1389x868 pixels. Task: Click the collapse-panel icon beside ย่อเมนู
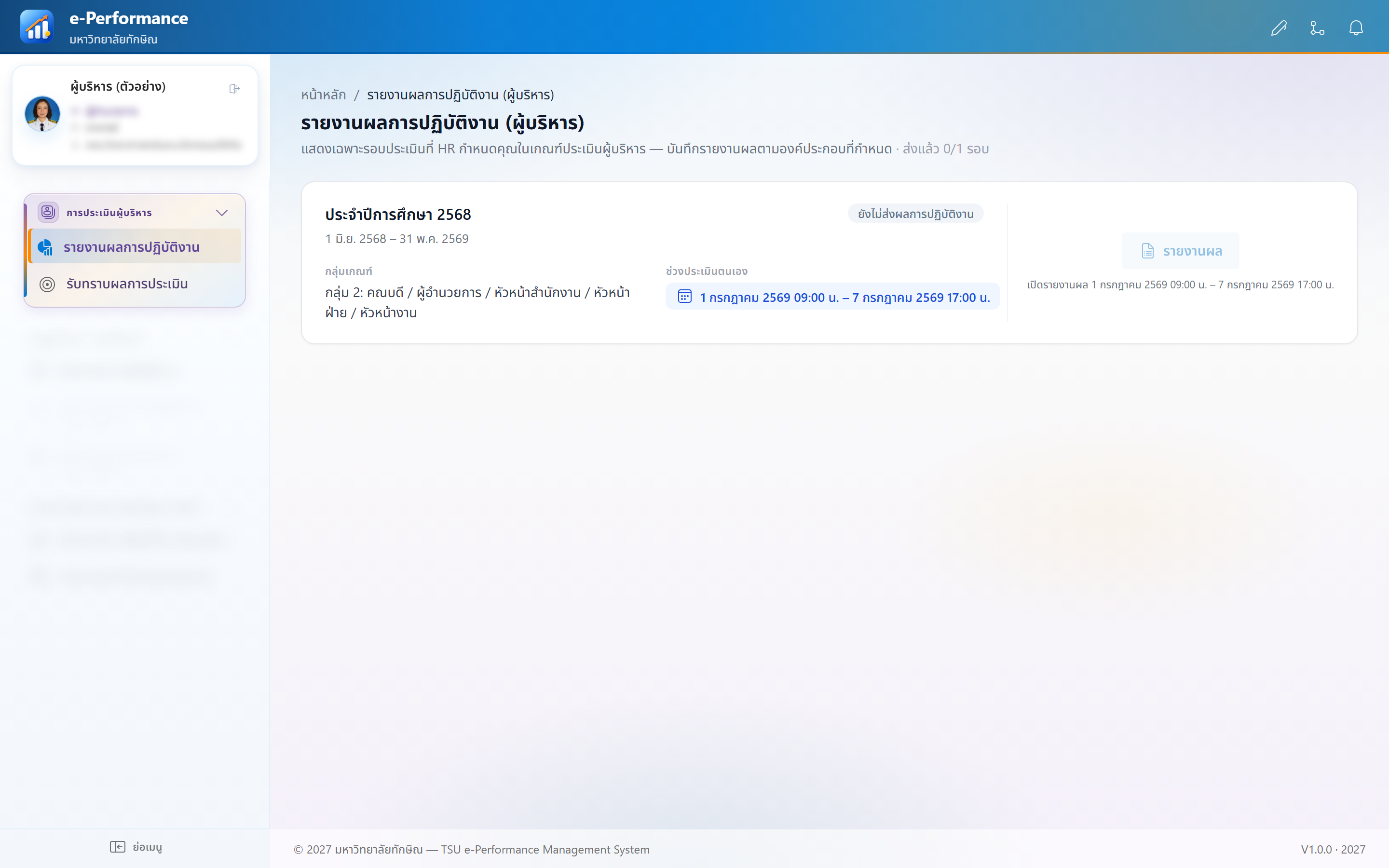click(117, 847)
